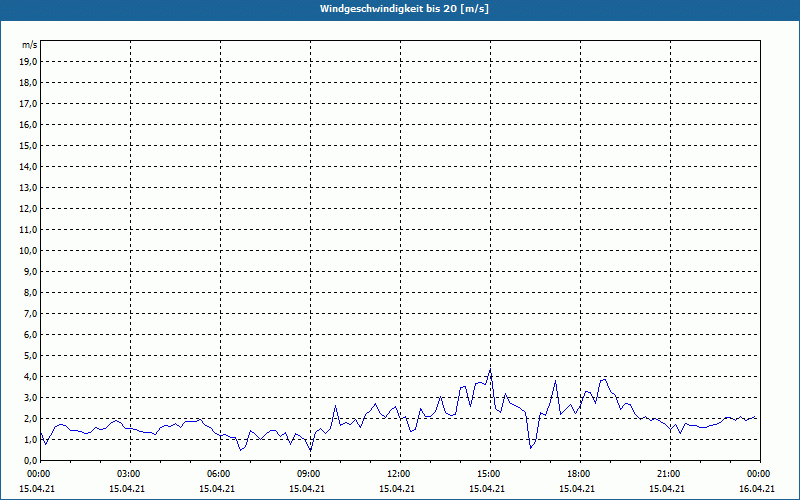Image resolution: width=800 pixels, height=500 pixels.
Task: Select the 14,0 y-axis value
Action: [x=28, y=166]
